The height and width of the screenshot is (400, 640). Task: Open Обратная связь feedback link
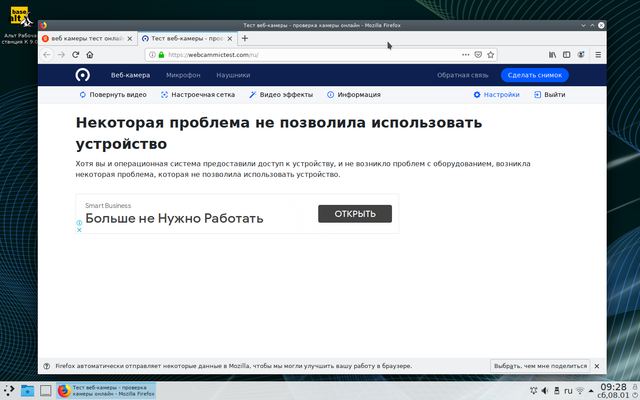(x=462, y=75)
